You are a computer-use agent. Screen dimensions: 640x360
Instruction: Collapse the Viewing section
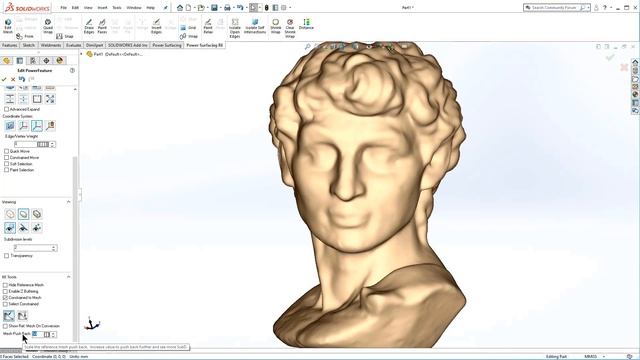[69, 202]
